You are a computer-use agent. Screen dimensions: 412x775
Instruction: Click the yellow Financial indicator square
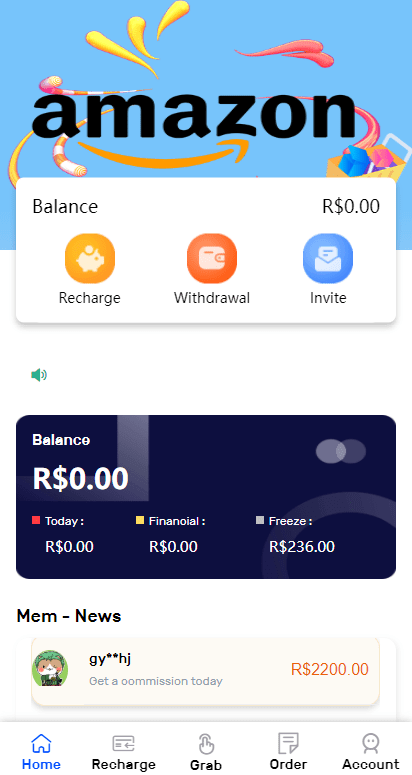(x=140, y=520)
